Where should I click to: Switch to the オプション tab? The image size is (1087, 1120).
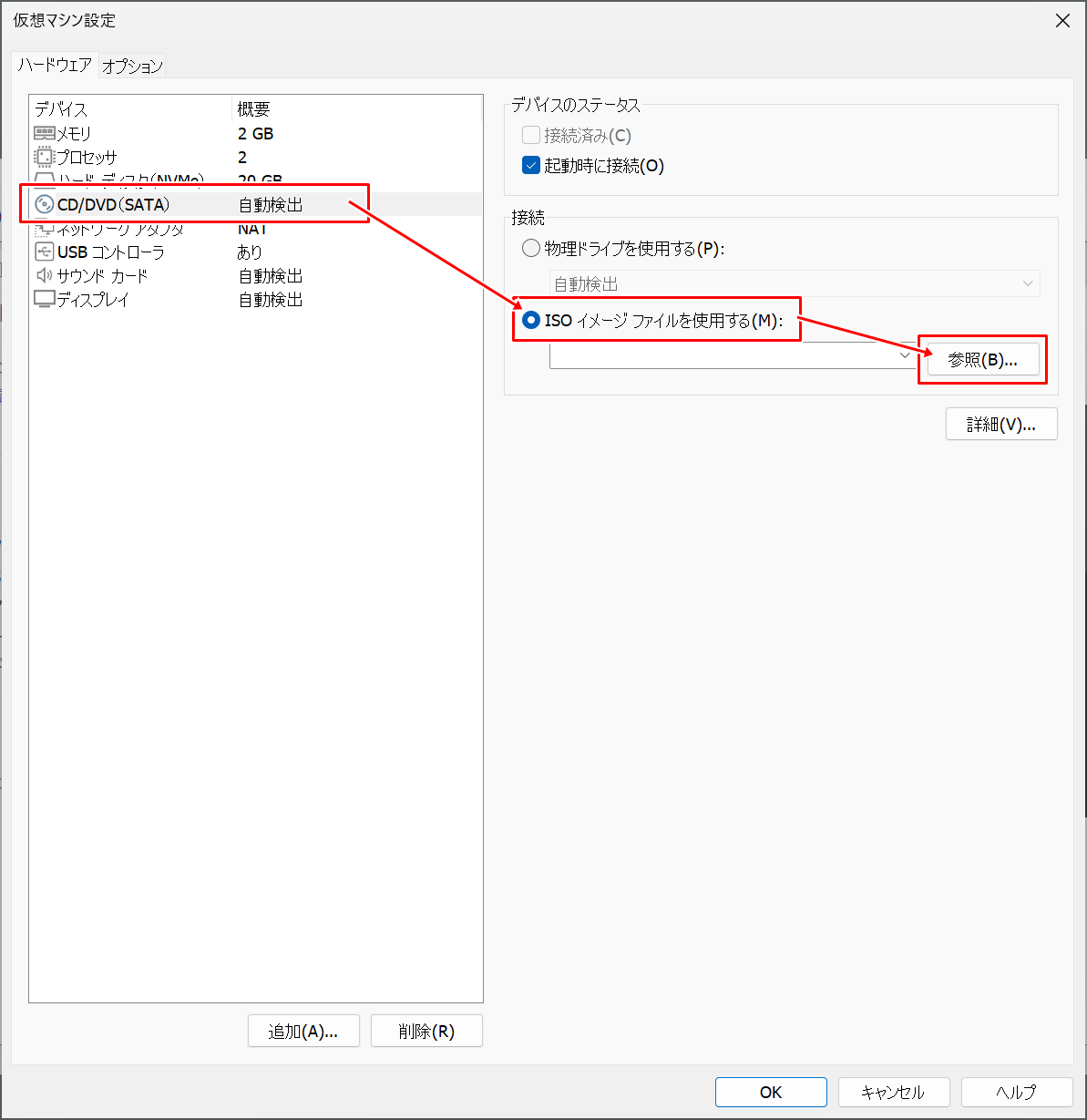click(132, 66)
